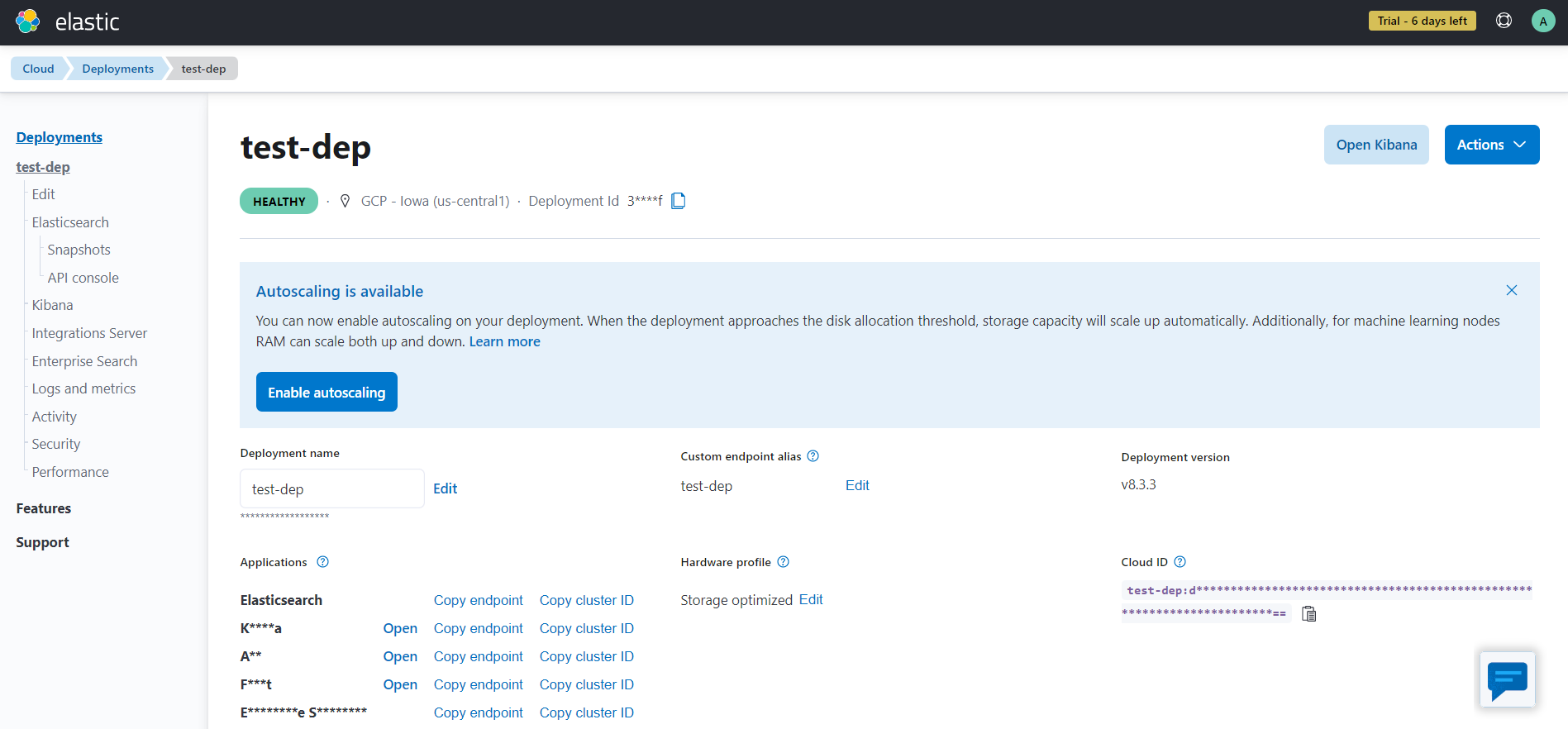Select Kibana in the sidebar
The image size is (1568, 729).
pos(52,305)
